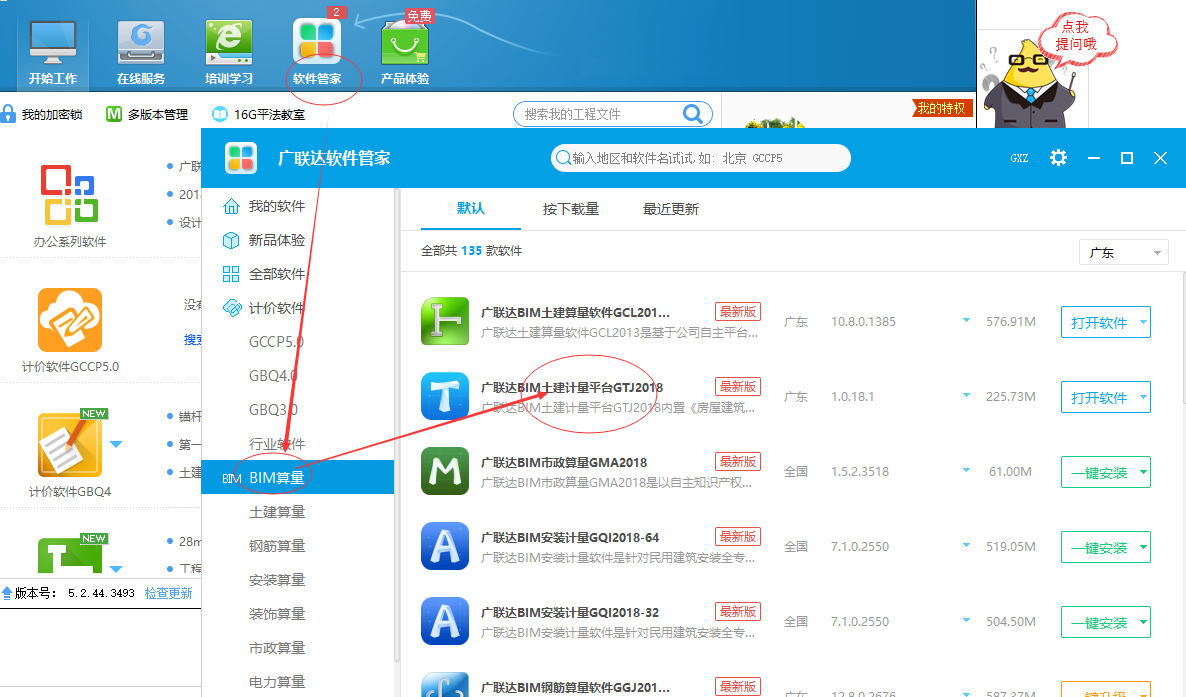Click the search magnifier in 搜索我的工程文件
1186x697 pixels.
coord(692,114)
